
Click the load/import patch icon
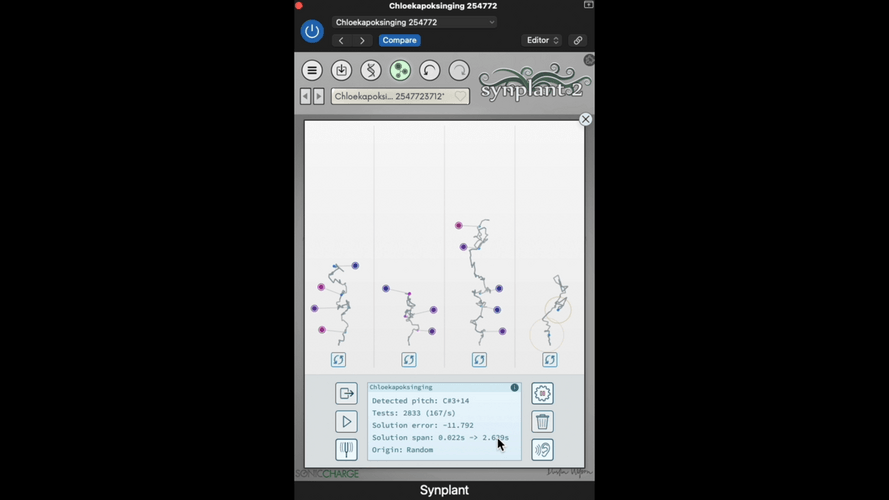coord(341,70)
